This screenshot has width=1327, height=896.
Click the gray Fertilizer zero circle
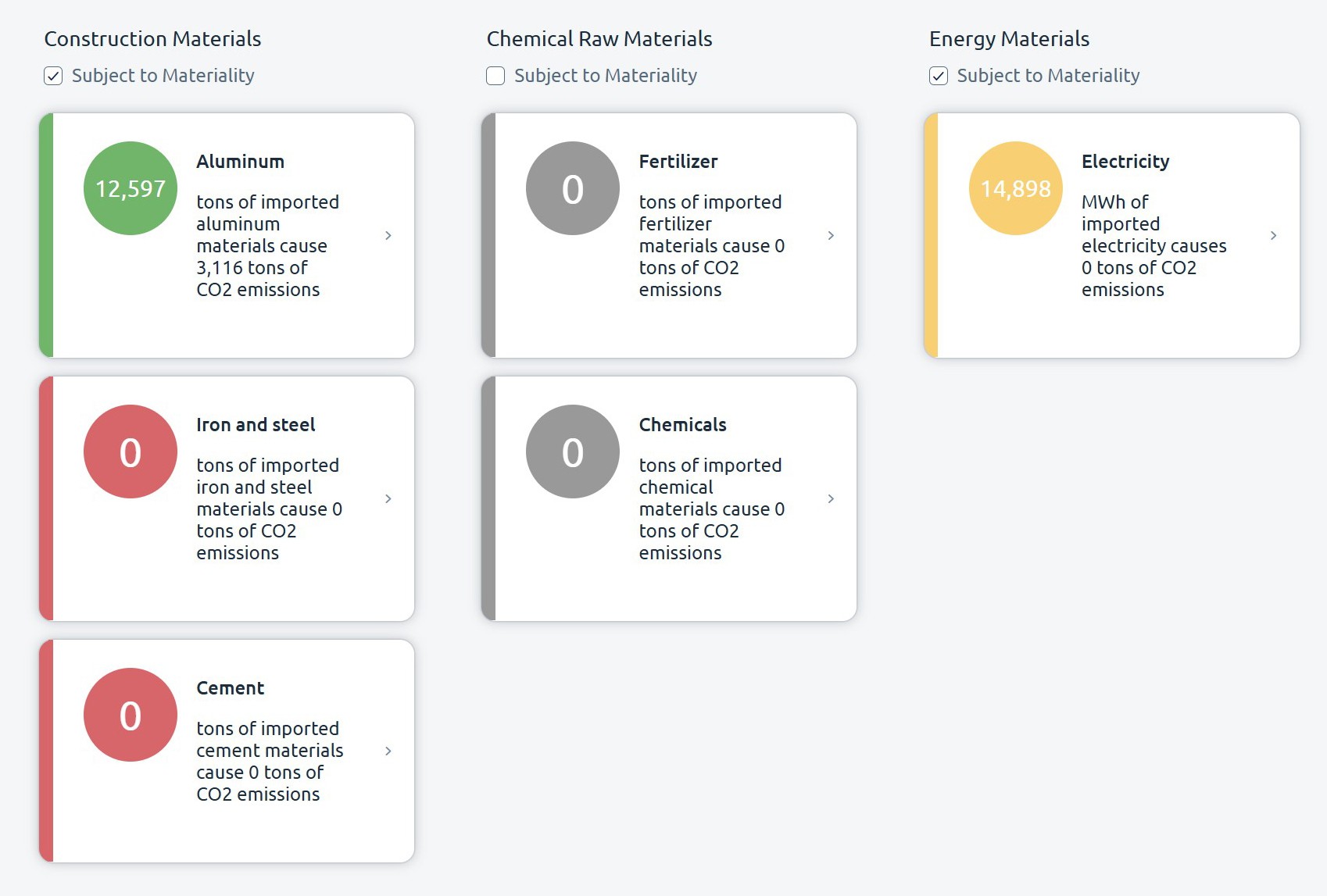[573, 188]
